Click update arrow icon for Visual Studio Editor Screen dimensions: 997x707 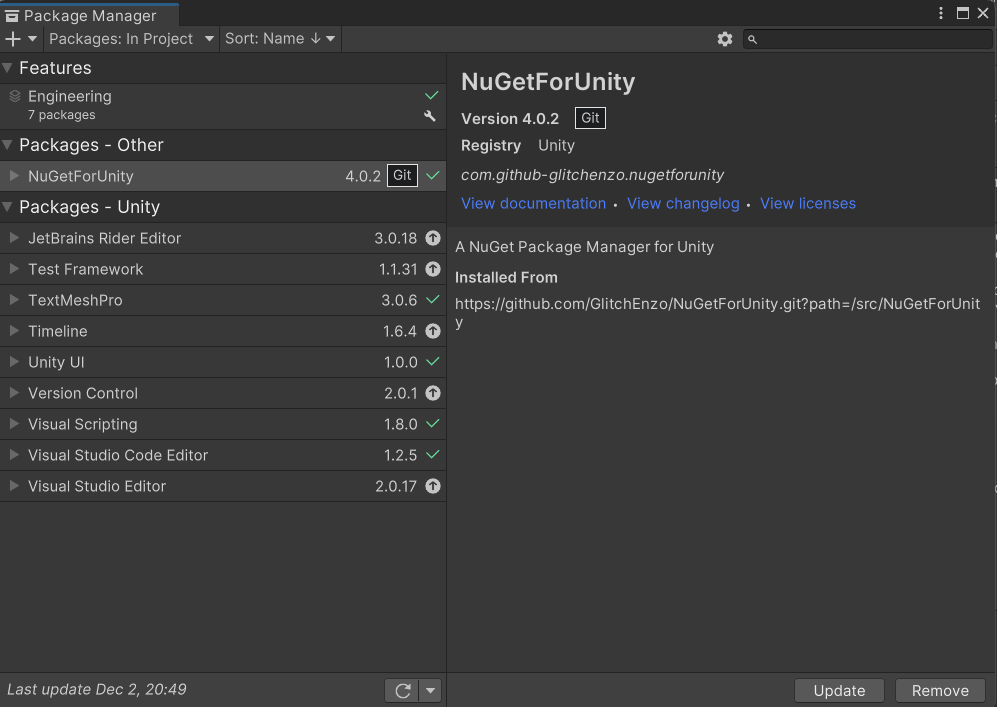(433, 486)
